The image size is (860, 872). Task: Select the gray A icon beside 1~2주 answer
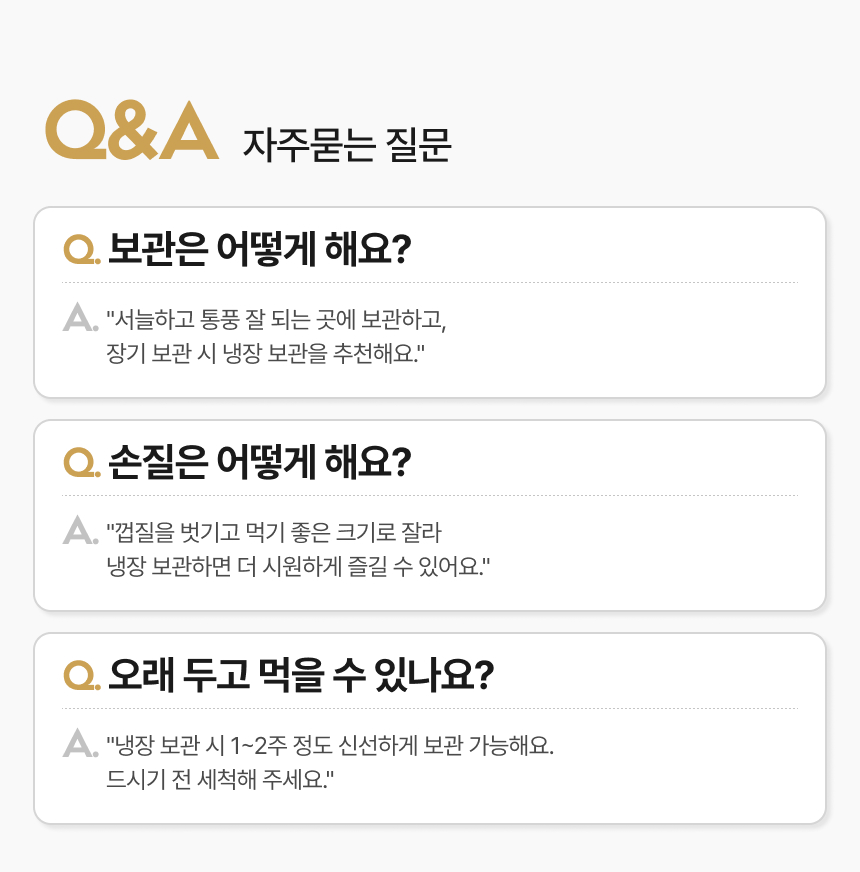(x=79, y=744)
